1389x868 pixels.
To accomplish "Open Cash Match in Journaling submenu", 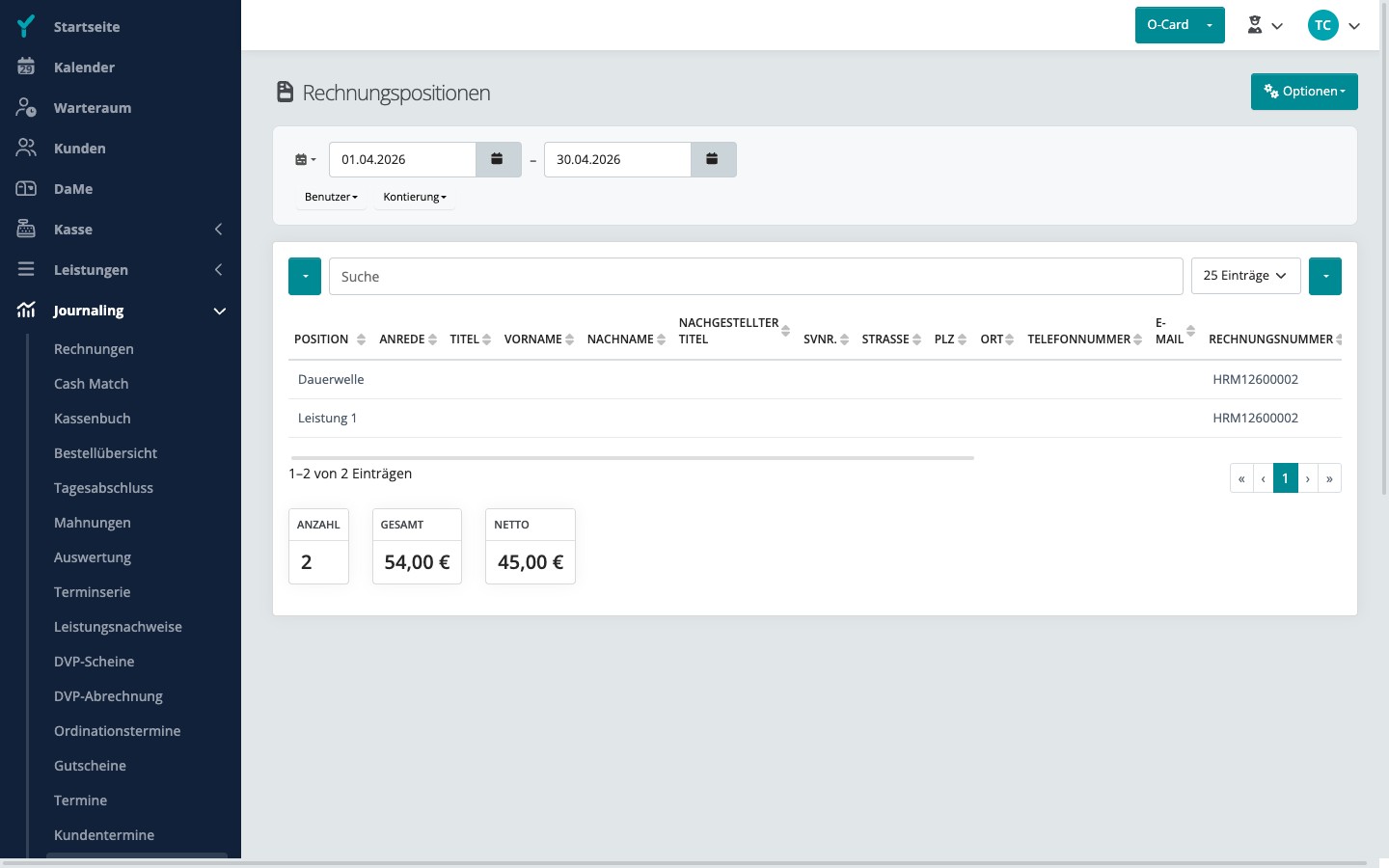I will pos(91,384).
